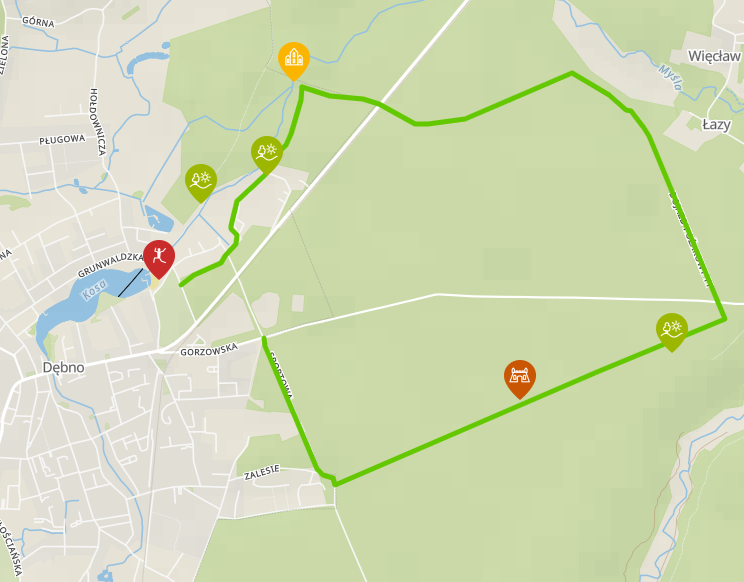Click the Gorzowska street label
Viewport: 744px width, 582px height.
[209, 350]
